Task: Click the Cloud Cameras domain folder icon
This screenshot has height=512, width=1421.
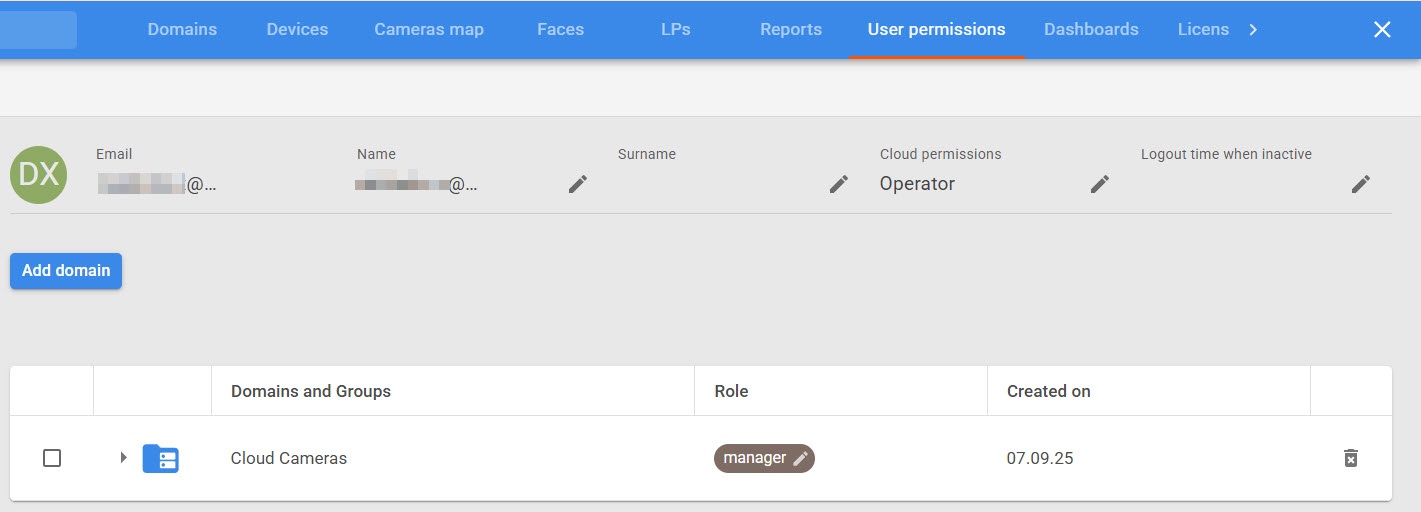Action: tap(161, 459)
